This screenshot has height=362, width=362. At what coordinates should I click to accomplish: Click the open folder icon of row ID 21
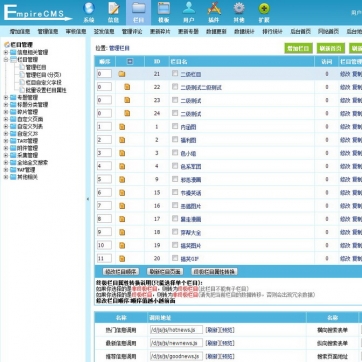122,74
